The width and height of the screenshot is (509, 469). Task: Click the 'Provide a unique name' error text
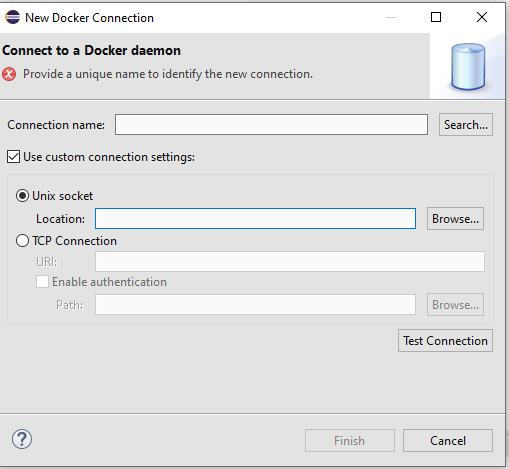coord(168,74)
